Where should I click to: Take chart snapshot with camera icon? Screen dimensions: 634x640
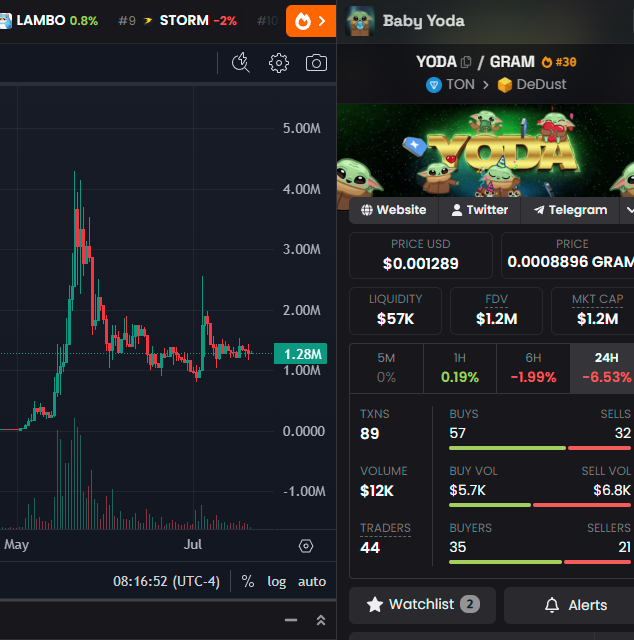click(316, 63)
